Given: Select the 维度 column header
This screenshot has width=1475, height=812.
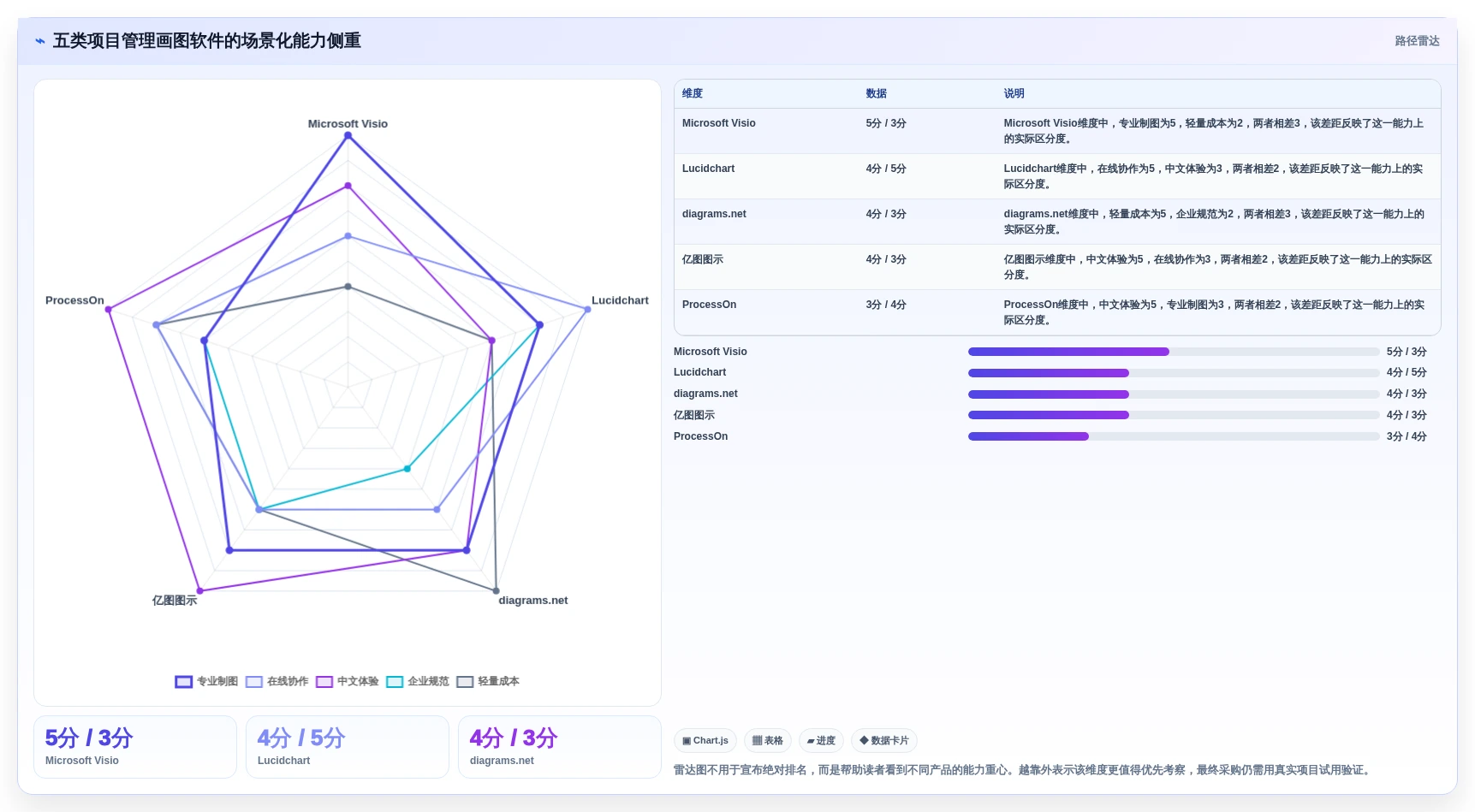Looking at the screenshot, I should [x=693, y=93].
